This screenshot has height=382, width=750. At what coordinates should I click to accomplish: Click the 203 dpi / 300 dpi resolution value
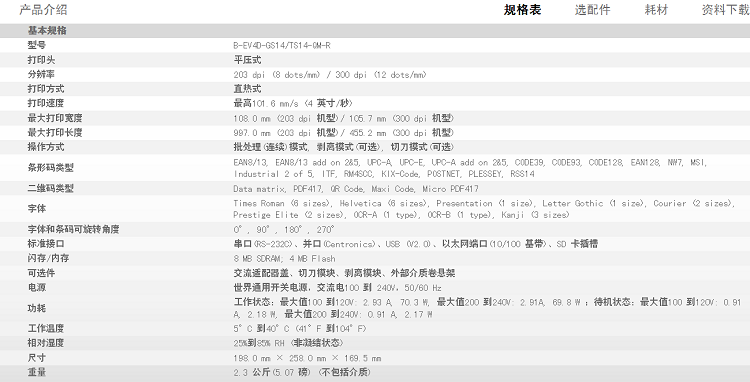[330, 75]
